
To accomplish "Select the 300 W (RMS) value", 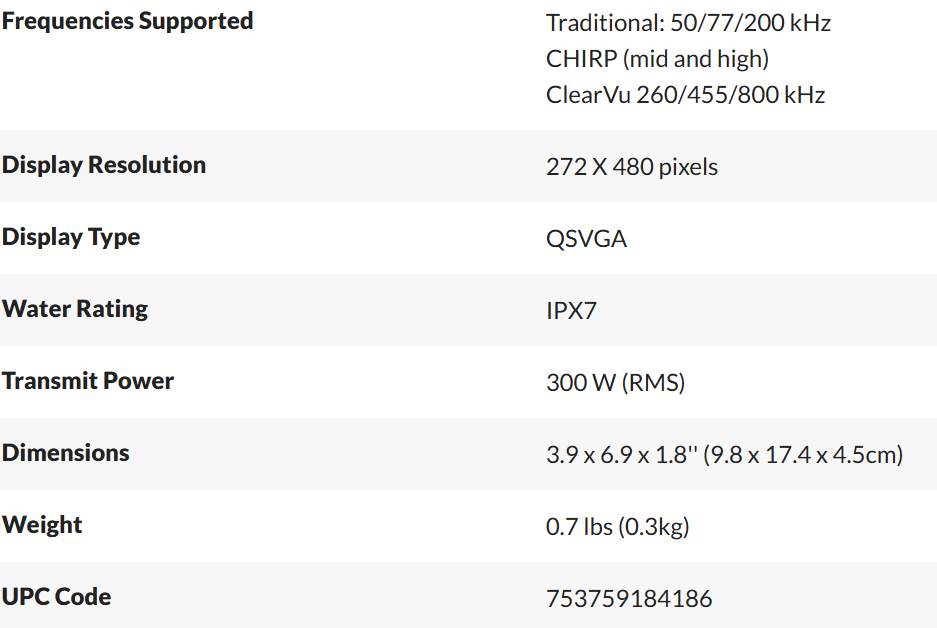I will 615,383.
